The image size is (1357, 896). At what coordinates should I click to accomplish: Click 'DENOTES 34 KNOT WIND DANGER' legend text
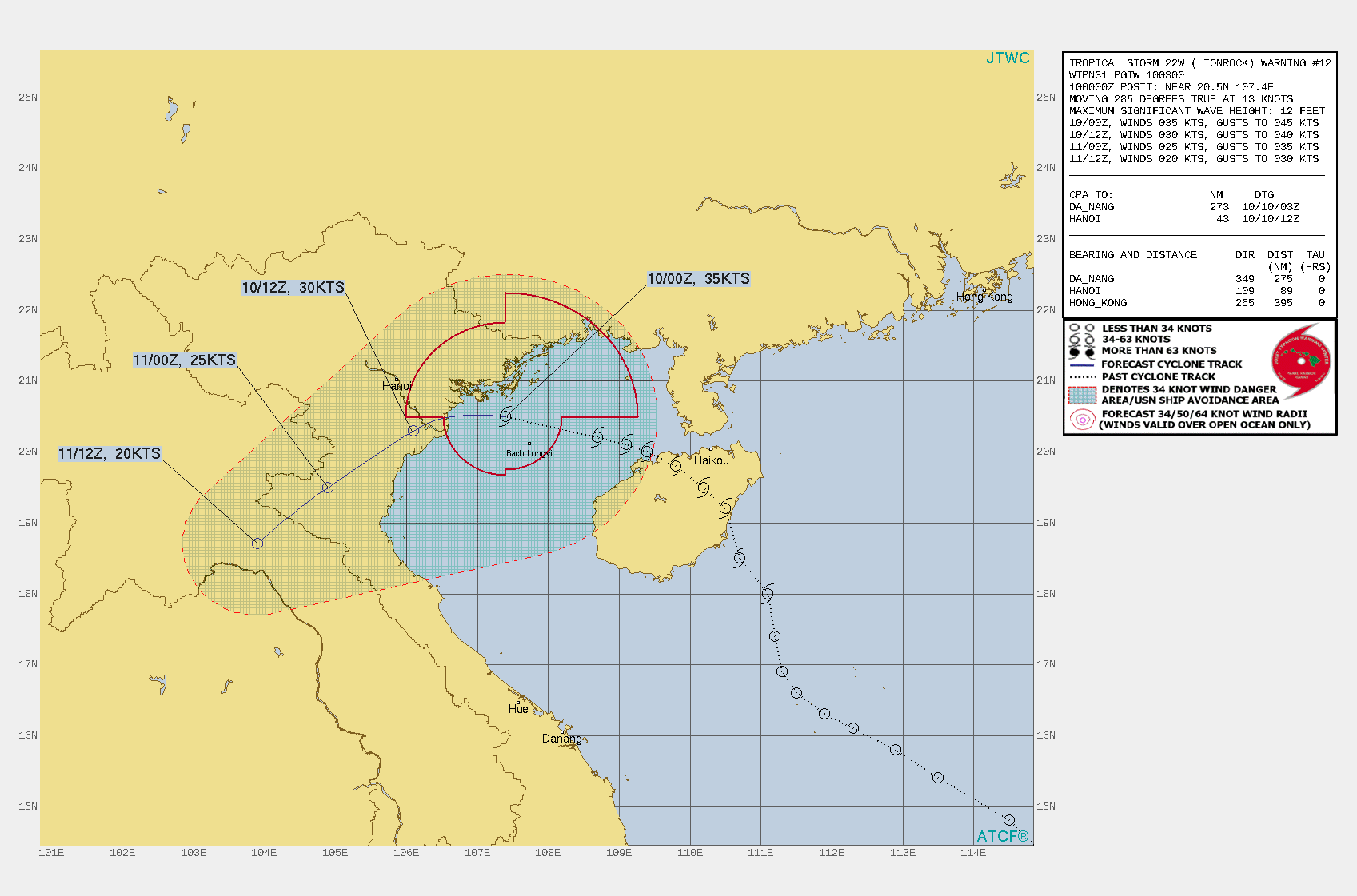pyautogui.click(x=1189, y=390)
